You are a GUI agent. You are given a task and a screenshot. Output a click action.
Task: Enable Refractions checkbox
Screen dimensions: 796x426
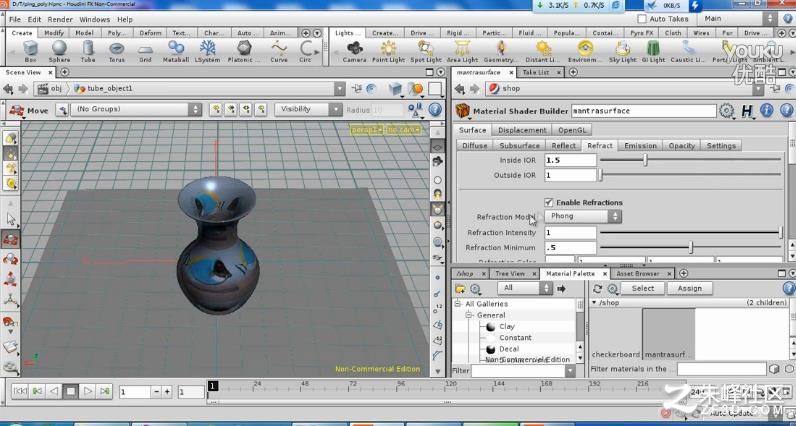click(548, 202)
